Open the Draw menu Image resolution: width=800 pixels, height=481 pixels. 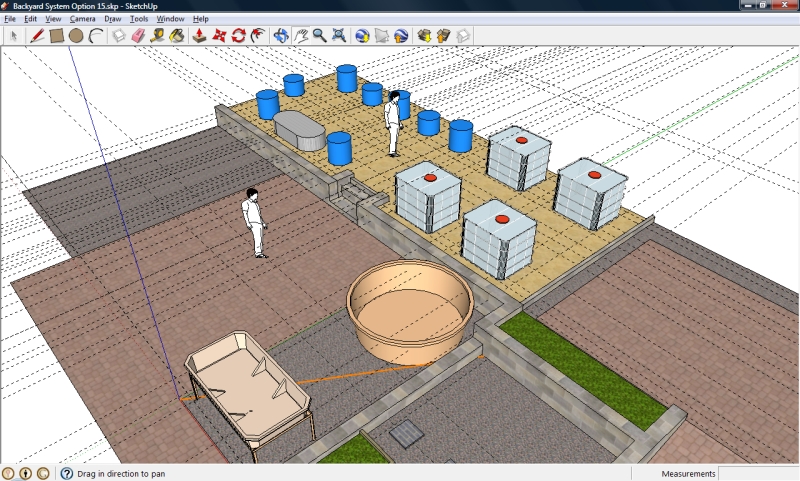(x=113, y=19)
